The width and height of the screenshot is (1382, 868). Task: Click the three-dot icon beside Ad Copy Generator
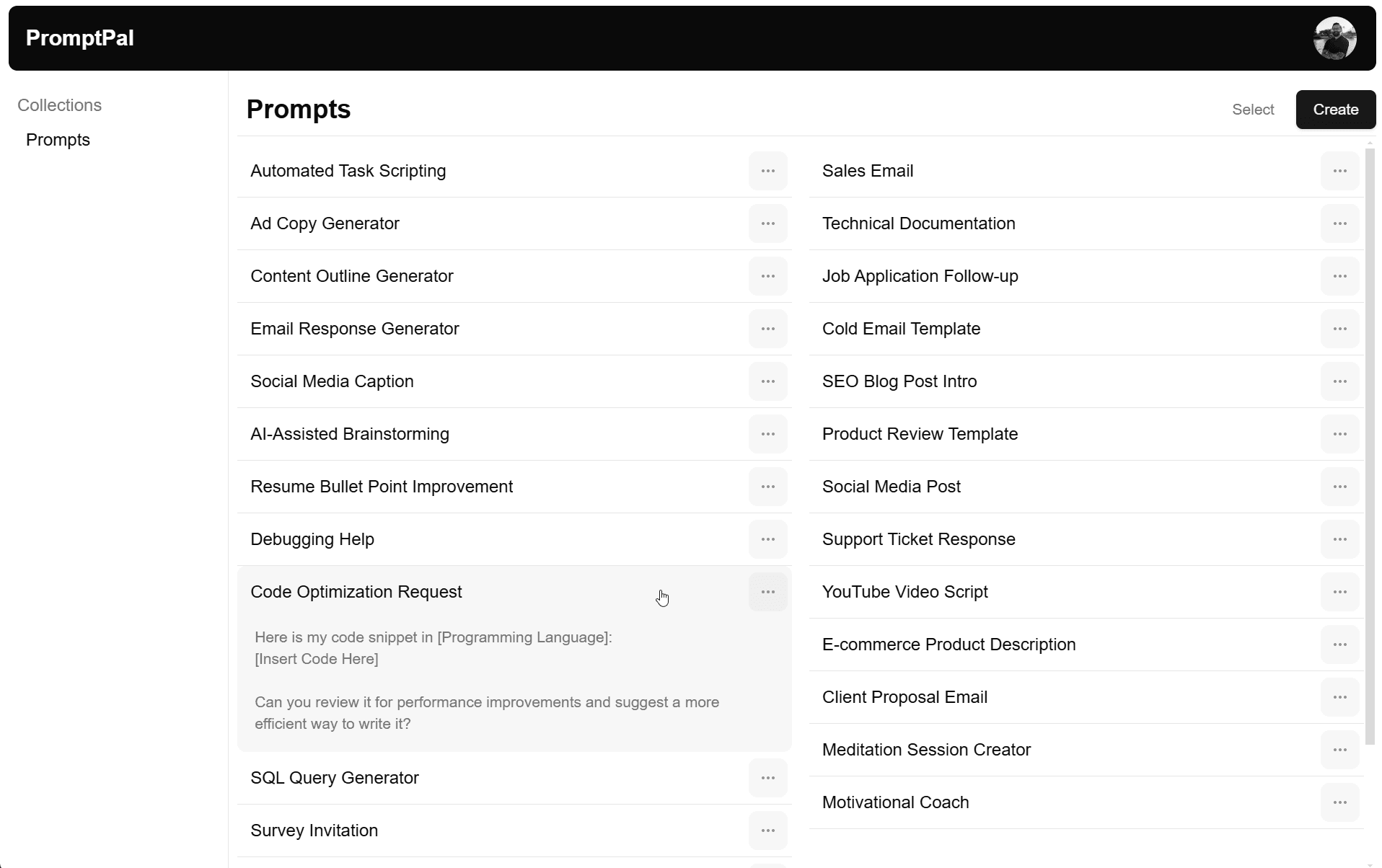[x=767, y=223]
